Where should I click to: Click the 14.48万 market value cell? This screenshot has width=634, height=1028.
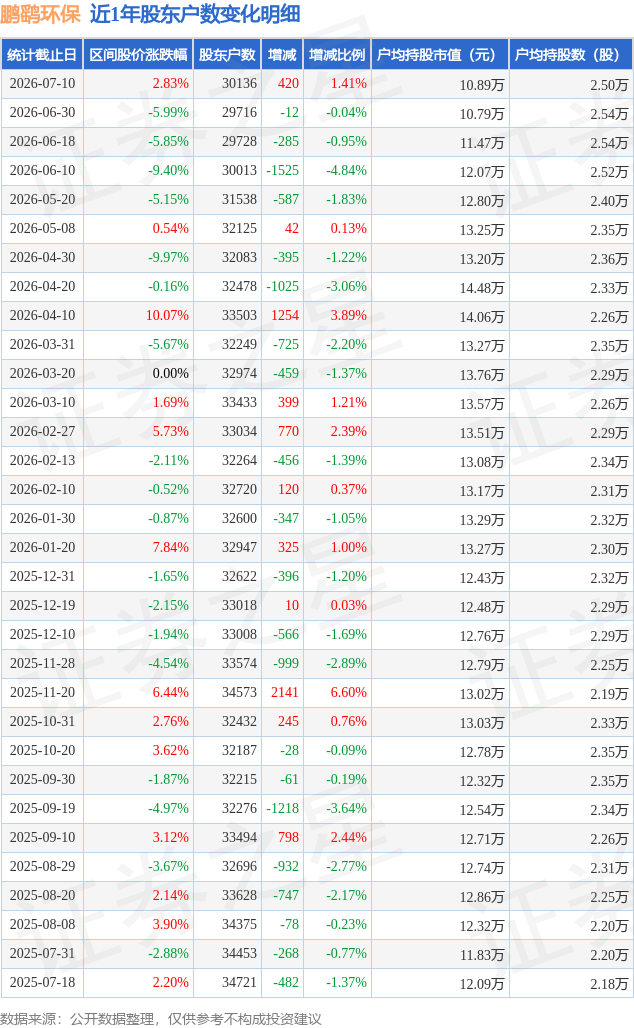pyautogui.click(x=482, y=287)
